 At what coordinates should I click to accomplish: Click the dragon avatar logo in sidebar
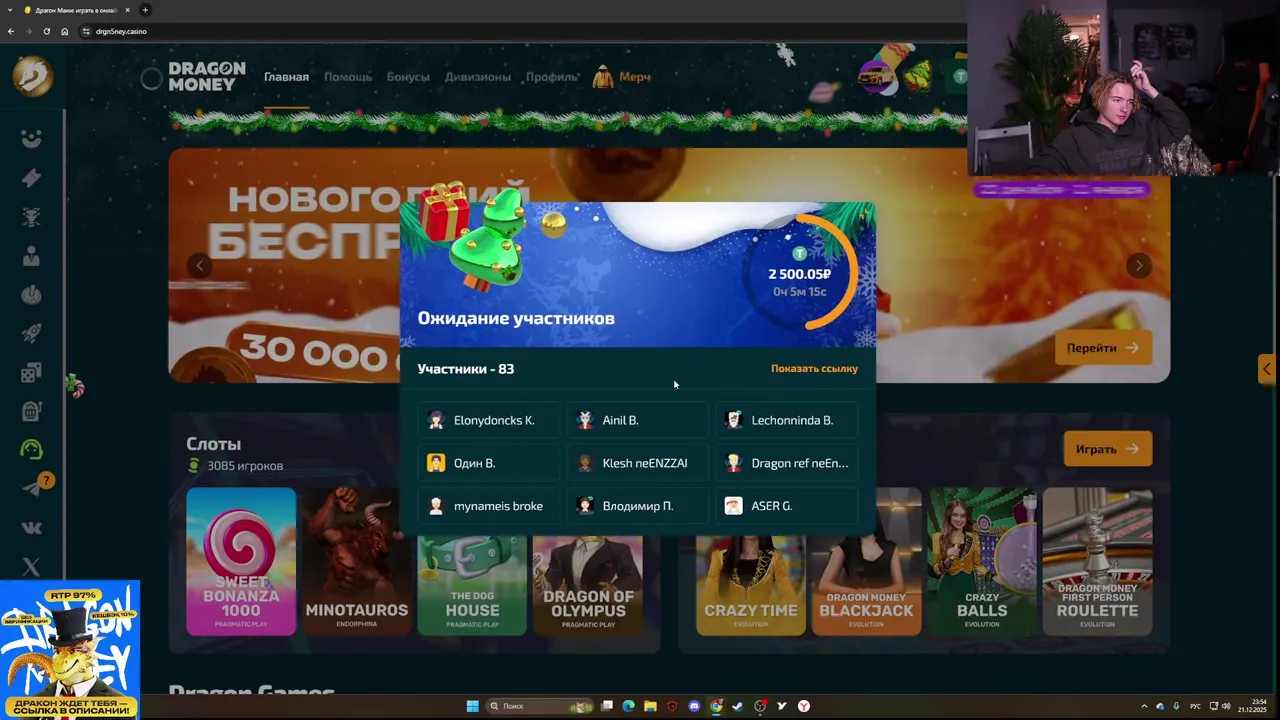32,75
